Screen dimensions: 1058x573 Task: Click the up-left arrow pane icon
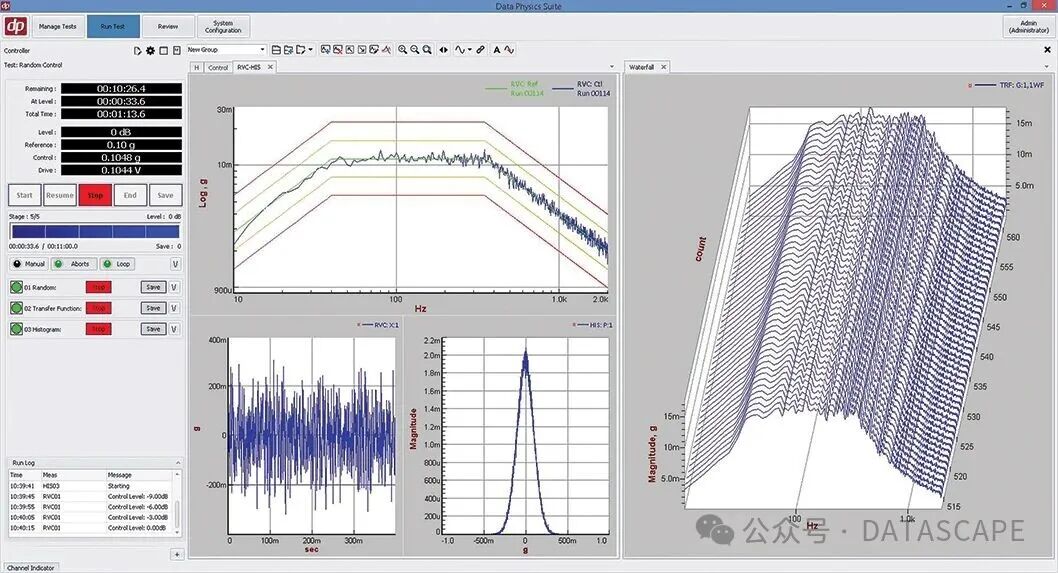(350, 50)
